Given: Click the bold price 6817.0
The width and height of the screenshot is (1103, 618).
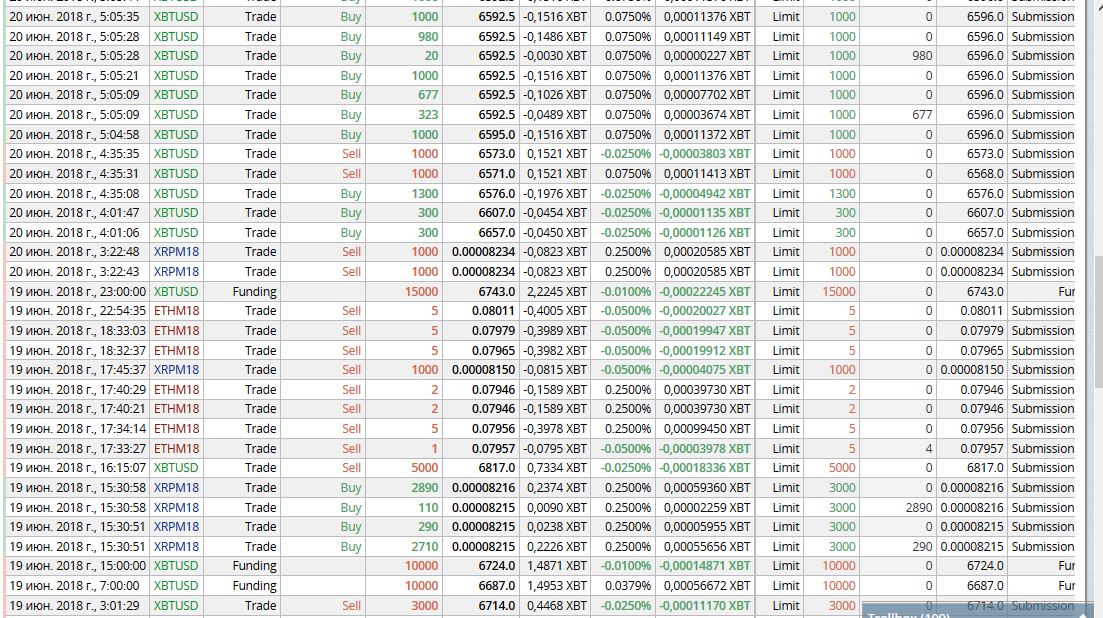Looking at the screenshot, I should click(497, 468).
